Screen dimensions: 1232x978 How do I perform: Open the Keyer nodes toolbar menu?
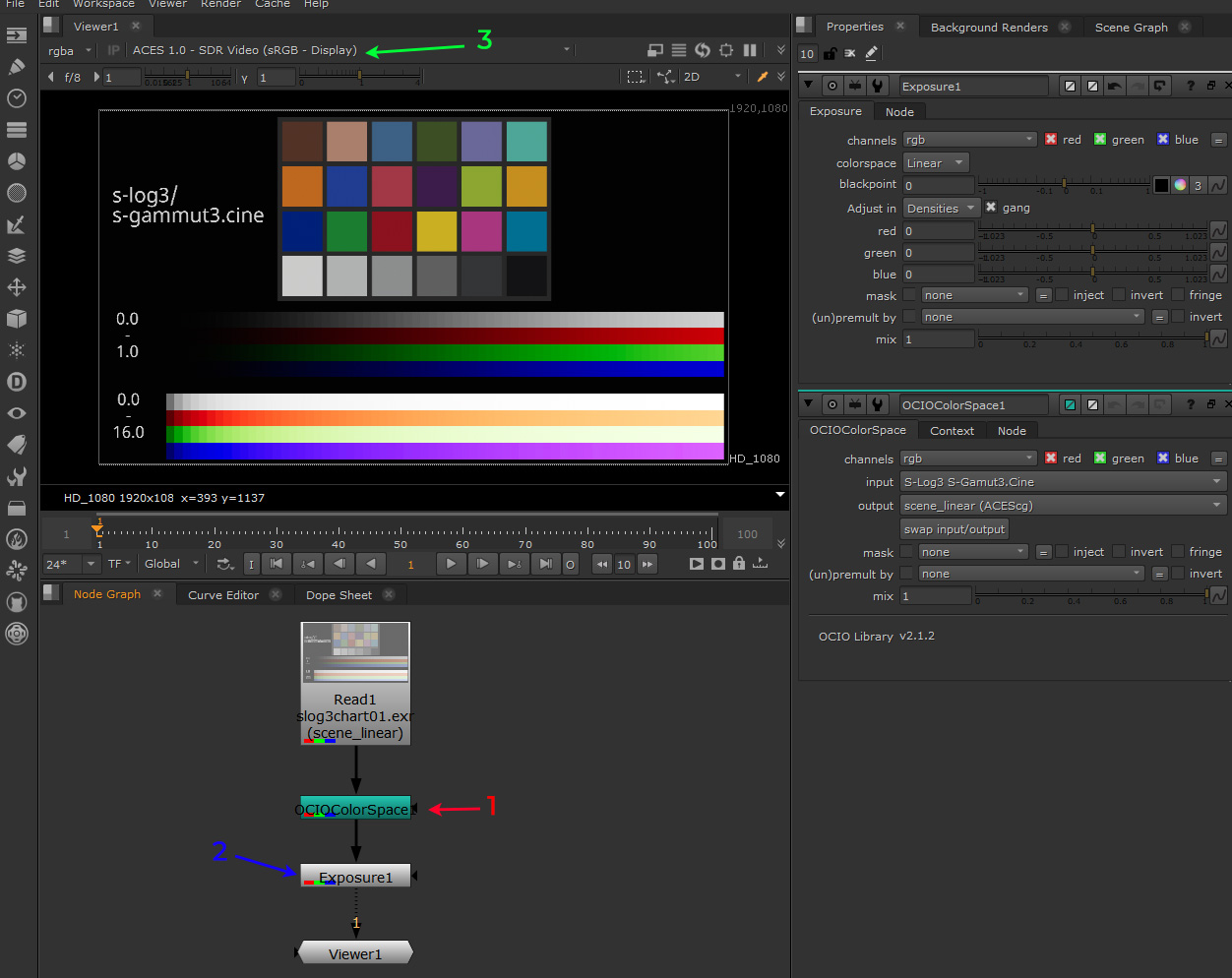tap(17, 224)
